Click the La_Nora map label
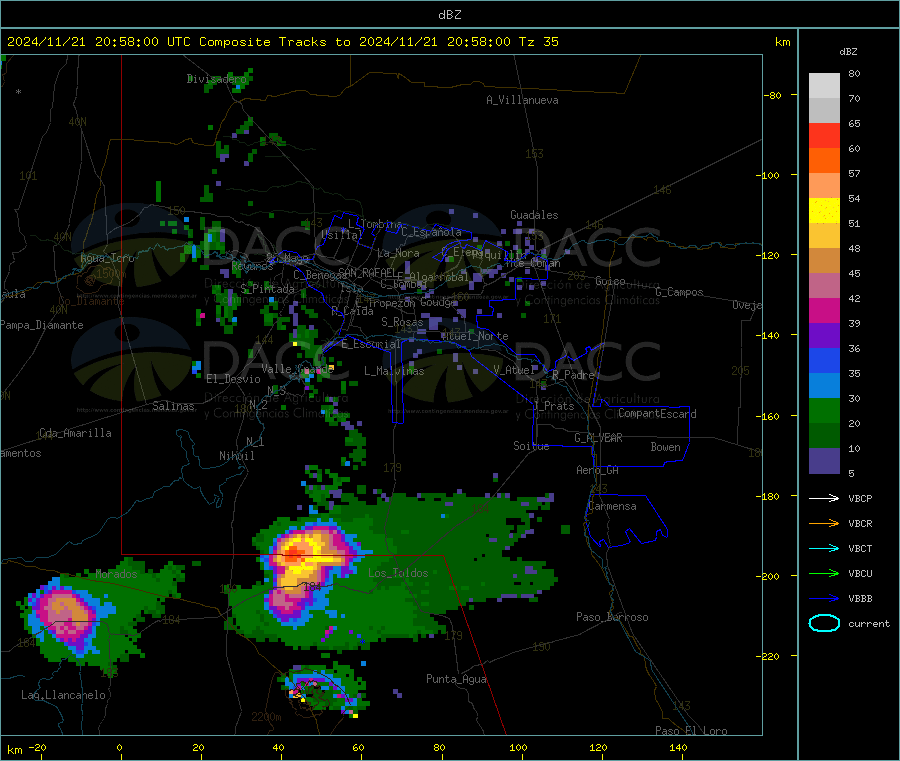This screenshot has width=900, height=761. 398,253
